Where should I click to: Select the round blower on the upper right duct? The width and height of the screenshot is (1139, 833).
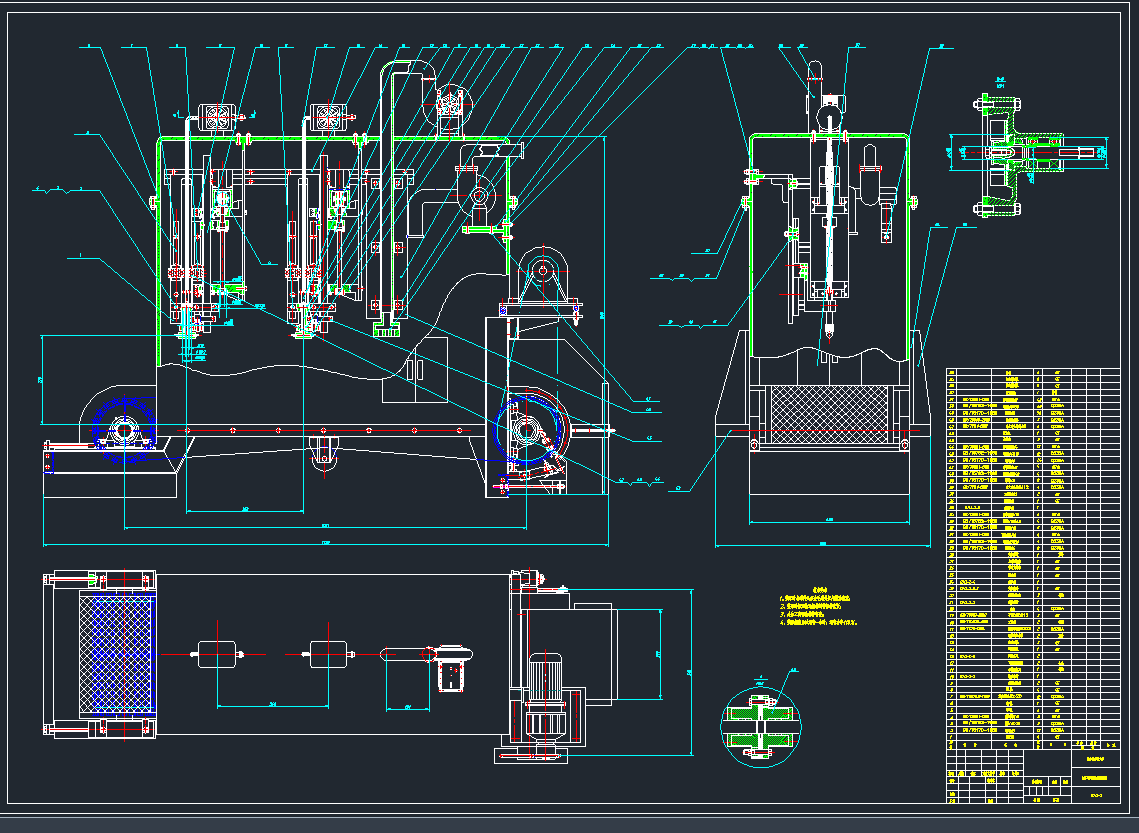click(x=449, y=104)
